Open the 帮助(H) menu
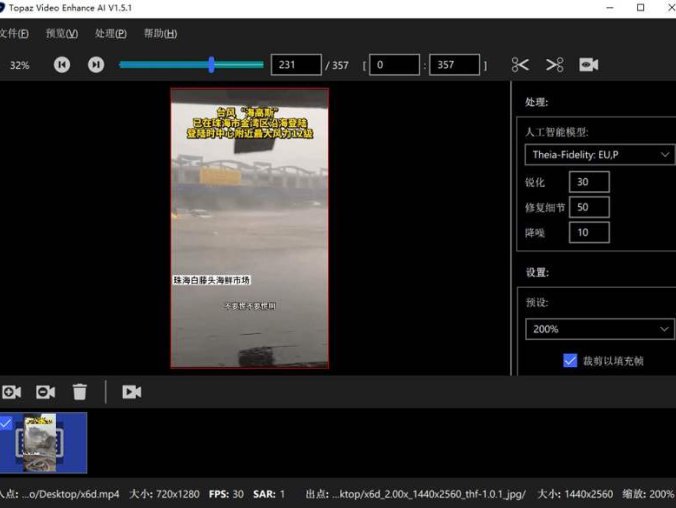 pyautogui.click(x=160, y=33)
